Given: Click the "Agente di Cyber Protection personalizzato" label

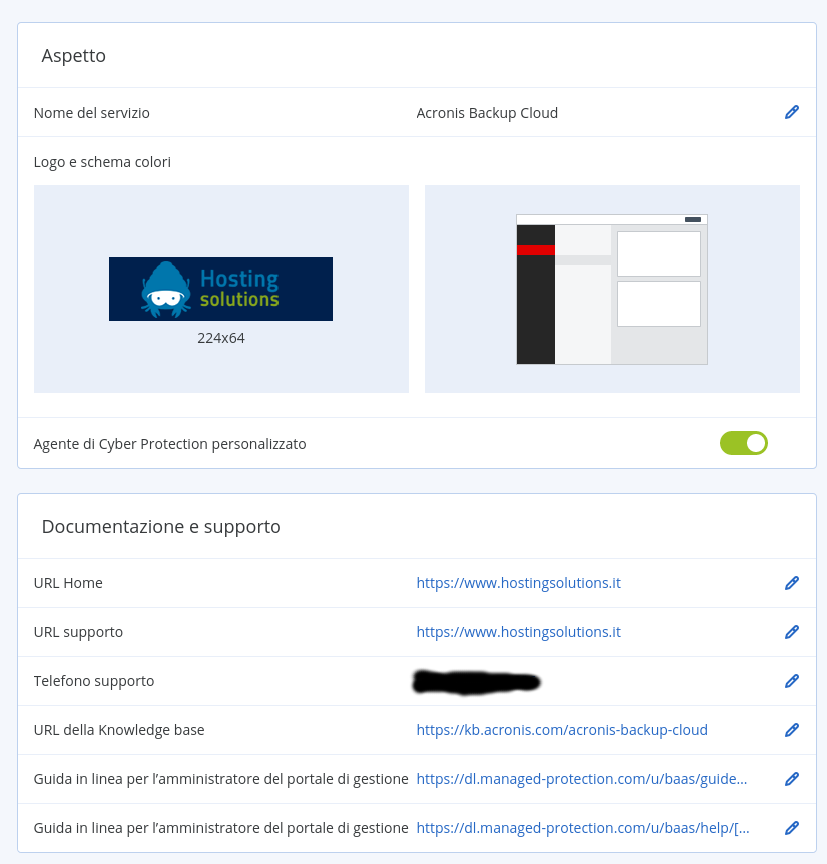Looking at the screenshot, I should 170,444.
